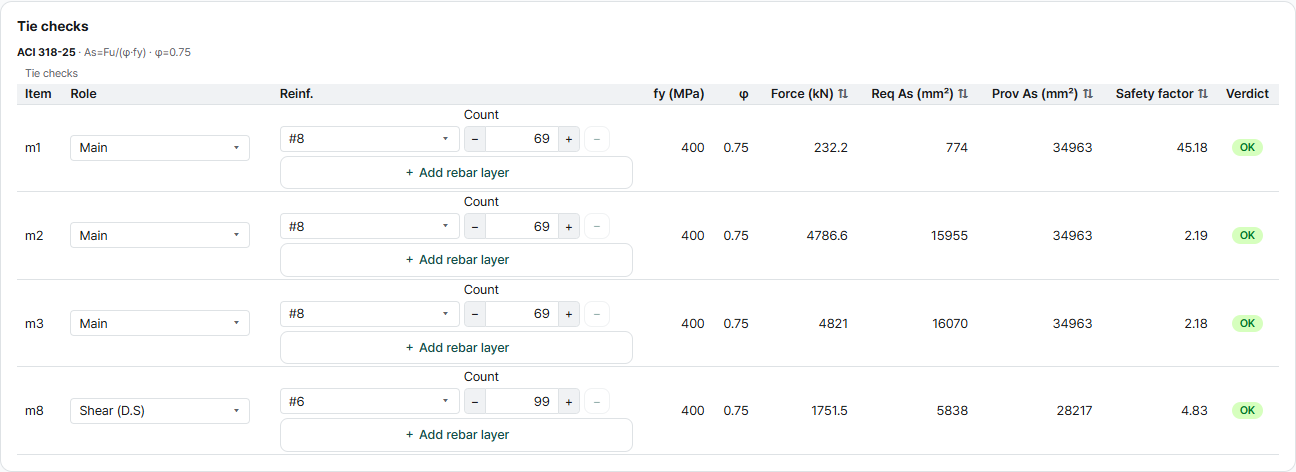Select the item label m8
1296x472 pixels.
(x=34, y=411)
